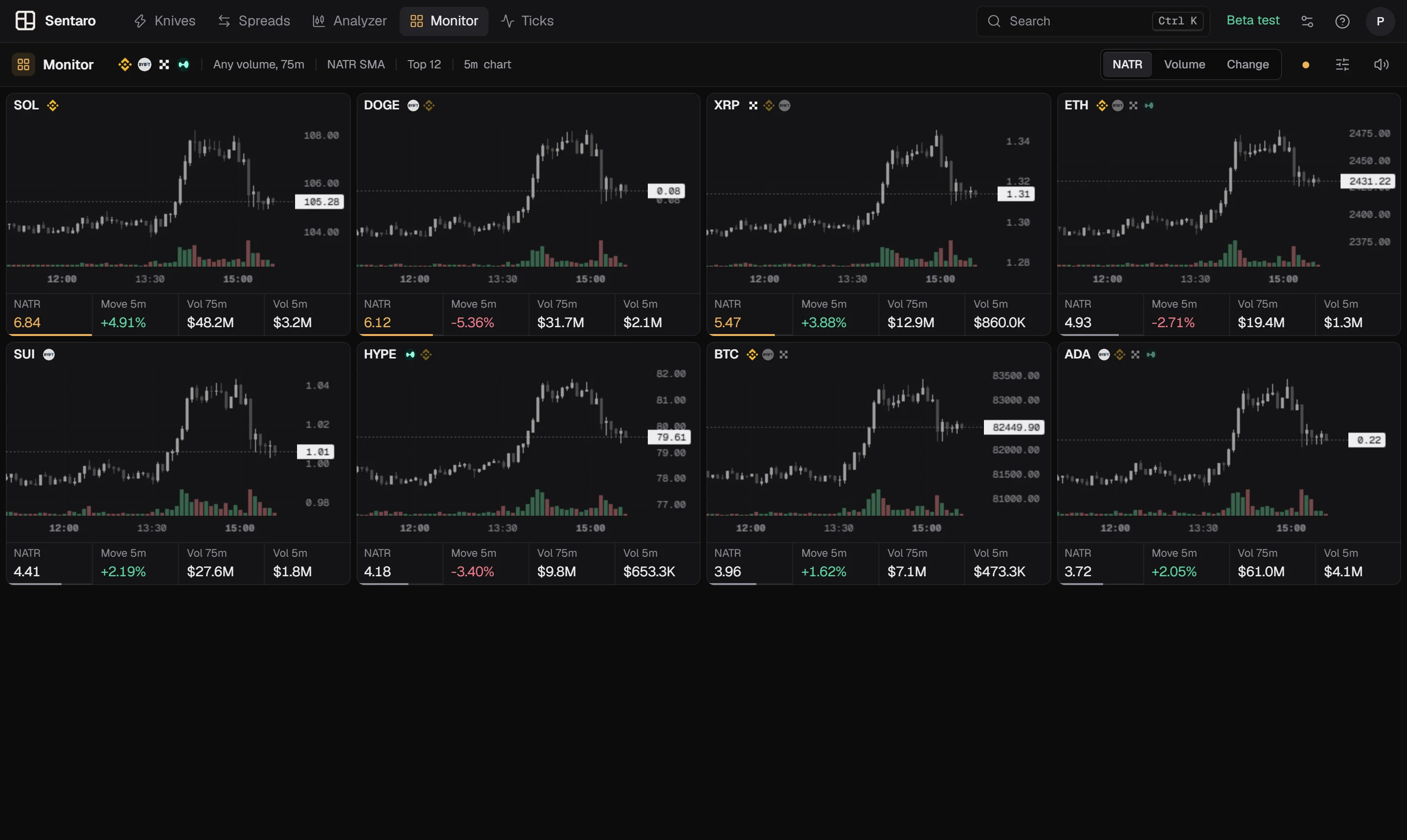Image resolution: width=1407 pixels, height=840 pixels.
Task: Open the Spreads page
Action: (254, 21)
